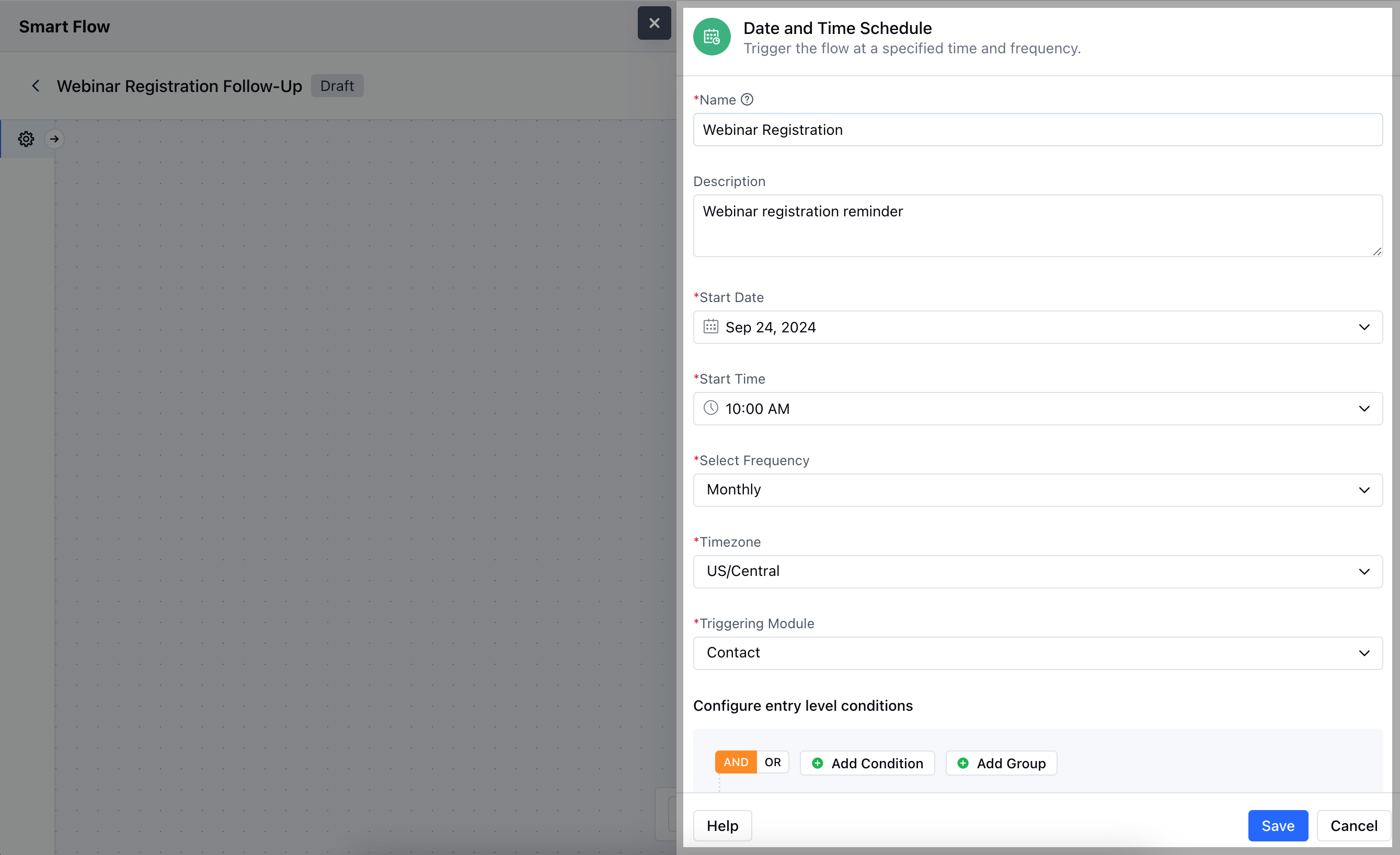Click the calendar icon in Start Date
The image size is (1400, 855).
(x=710, y=327)
